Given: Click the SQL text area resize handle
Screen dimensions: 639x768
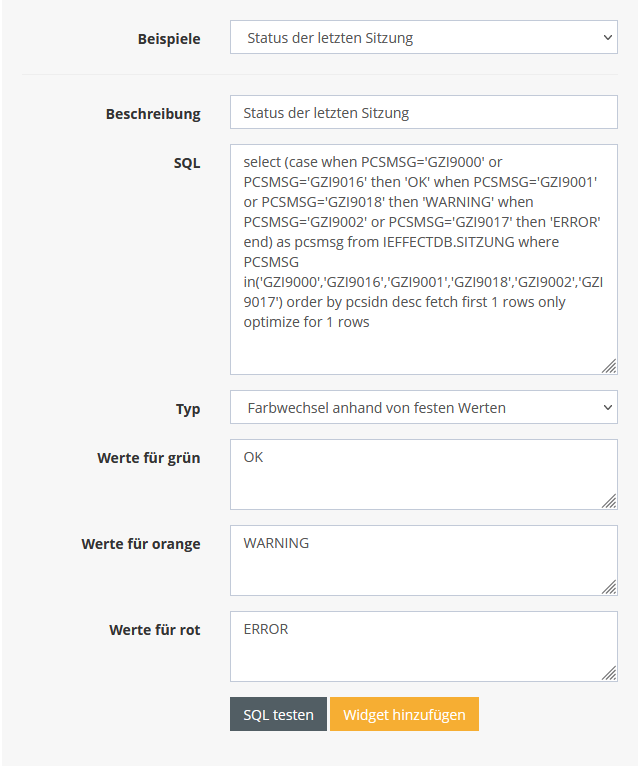Looking at the screenshot, I should coord(609,366).
